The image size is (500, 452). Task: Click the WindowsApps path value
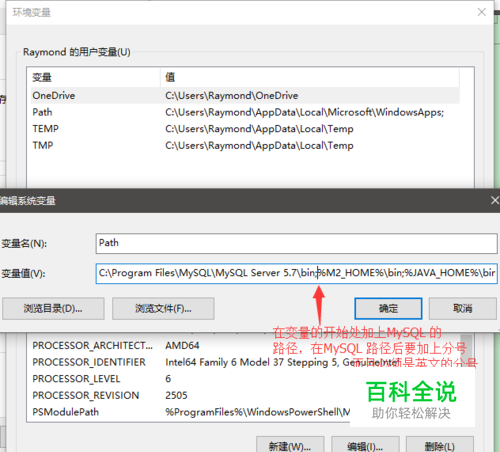(305, 112)
